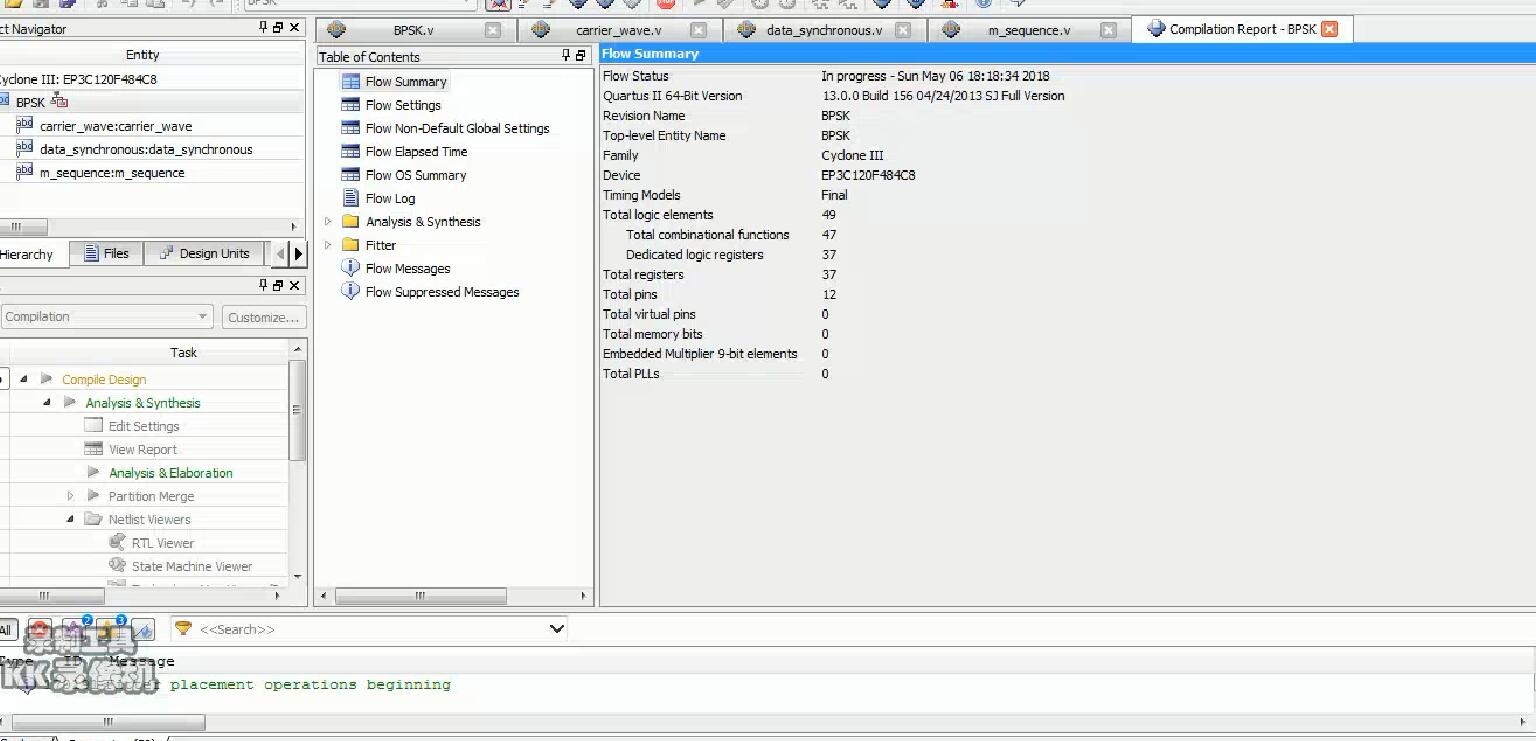1536x741 pixels.
Task: Float the Project Navigator panel
Action: [278, 28]
